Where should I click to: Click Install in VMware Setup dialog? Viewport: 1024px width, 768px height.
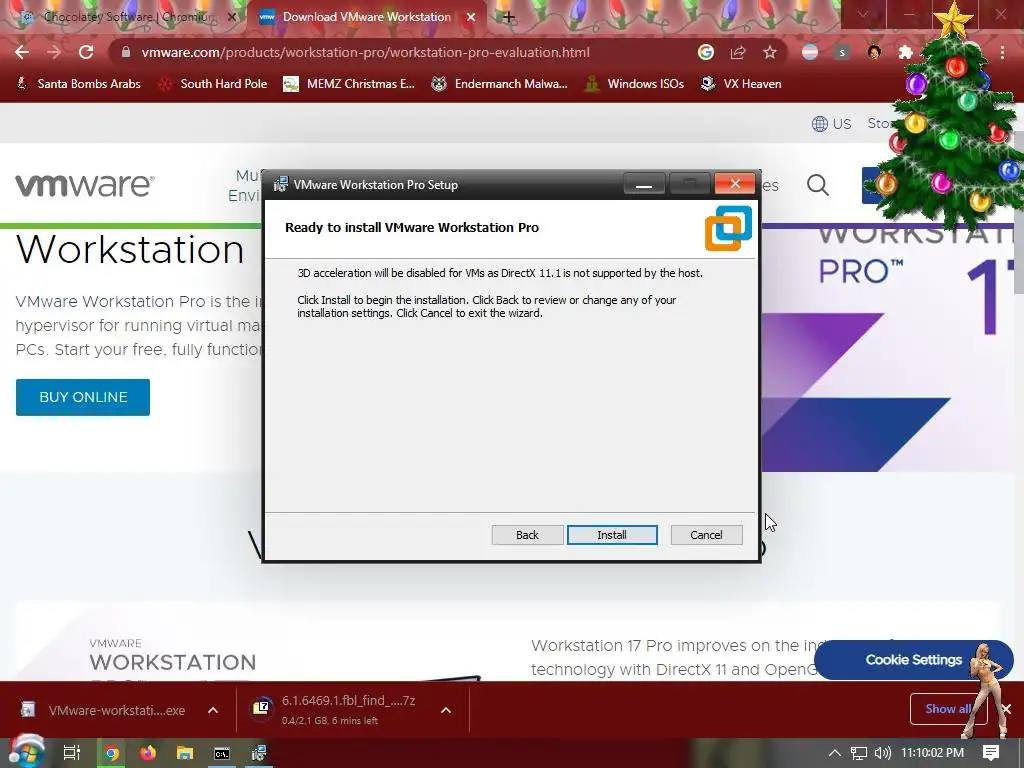pos(612,535)
